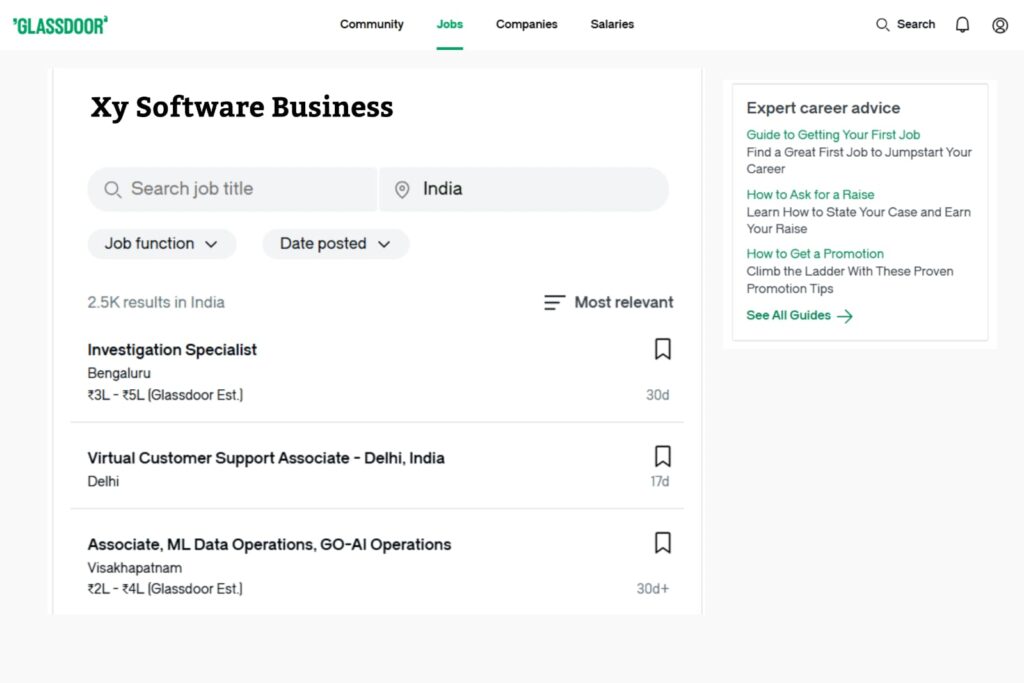Click the Search magnifier in header
The width and height of the screenshot is (1024, 683).
pos(883,25)
